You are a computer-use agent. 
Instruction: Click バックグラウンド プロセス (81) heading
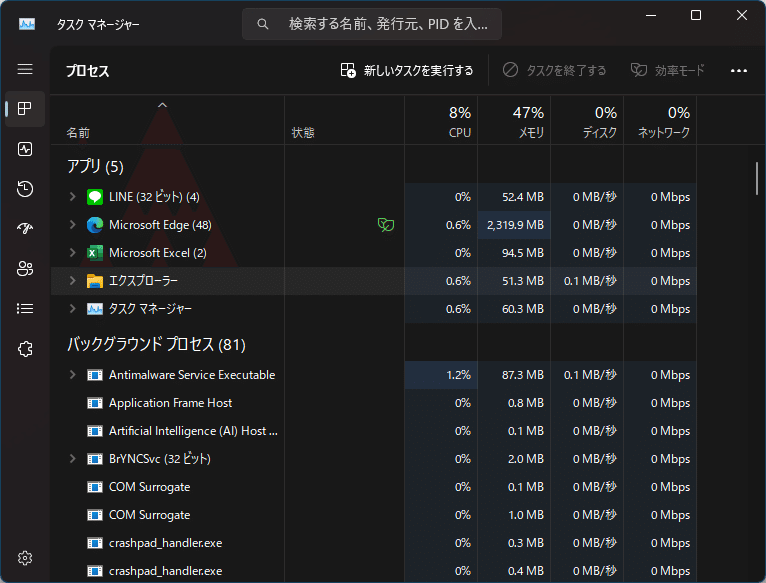click(x=156, y=345)
